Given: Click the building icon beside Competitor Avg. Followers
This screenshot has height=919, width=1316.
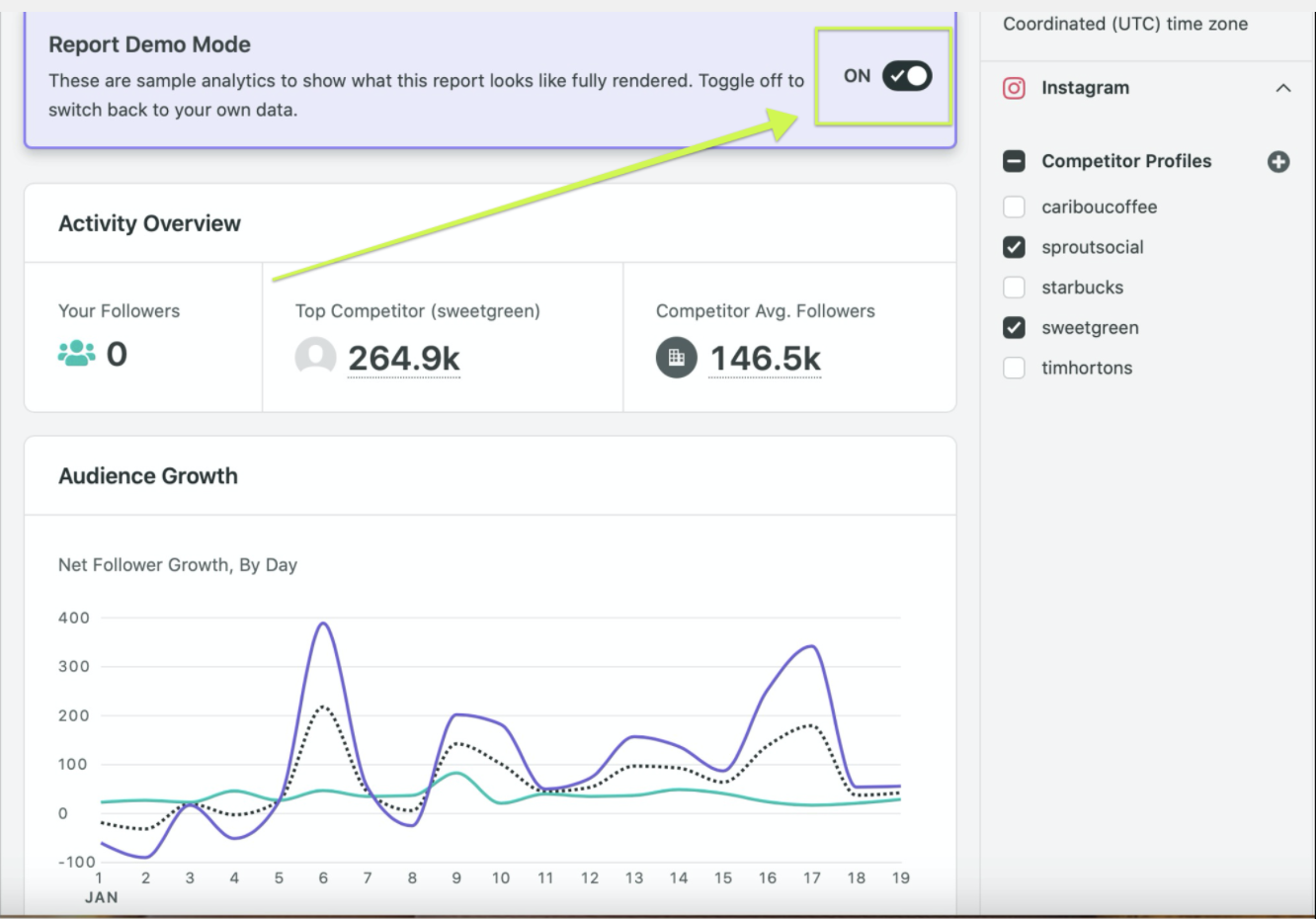Looking at the screenshot, I should point(676,358).
